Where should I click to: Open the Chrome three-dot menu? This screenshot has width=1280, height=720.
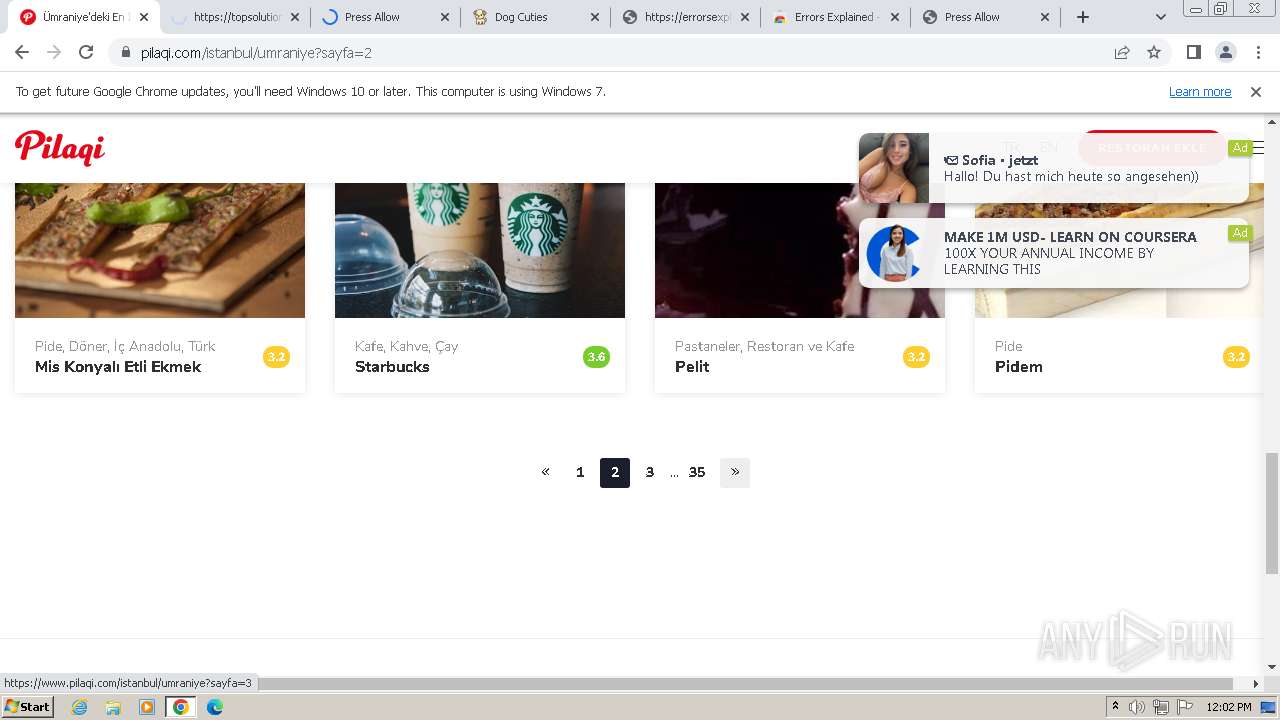1258,52
